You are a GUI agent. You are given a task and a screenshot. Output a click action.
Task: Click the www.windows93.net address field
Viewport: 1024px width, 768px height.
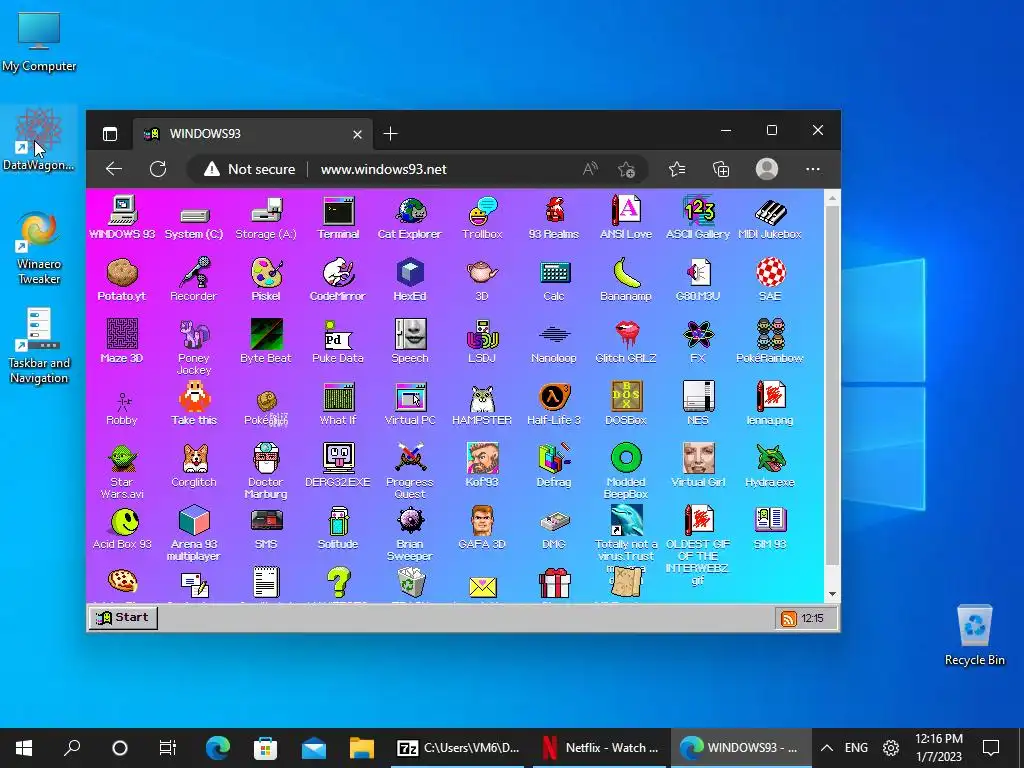383,169
